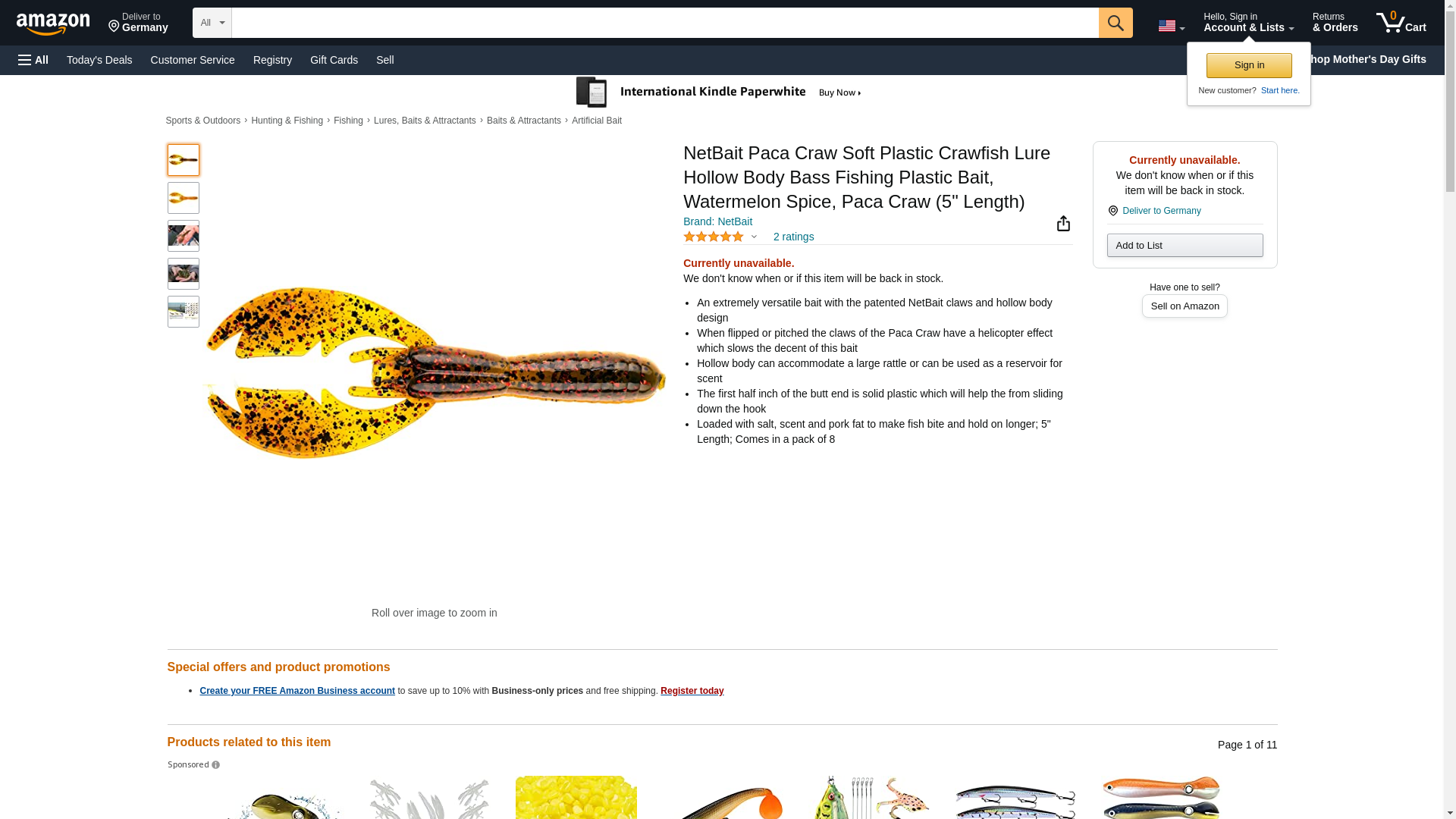Click the Deliver to Germany location icon
Image resolution: width=1456 pixels, height=819 pixels.
coord(1112,211)
